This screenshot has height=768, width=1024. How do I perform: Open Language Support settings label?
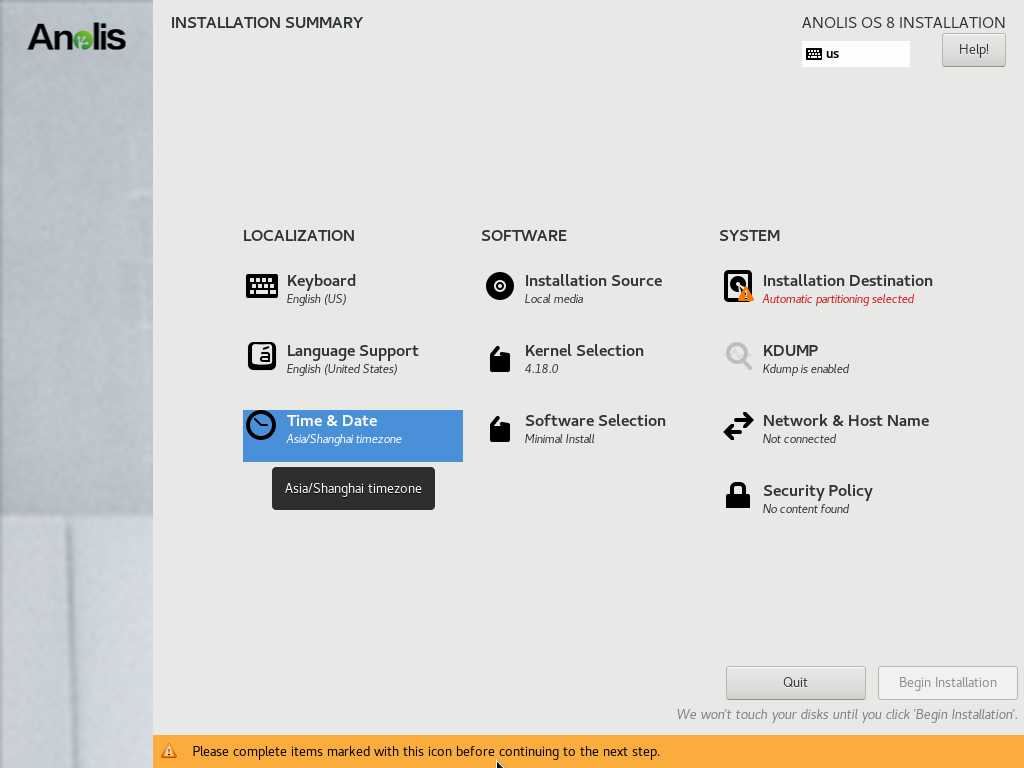pyautogui.click(x=353, y=351)
